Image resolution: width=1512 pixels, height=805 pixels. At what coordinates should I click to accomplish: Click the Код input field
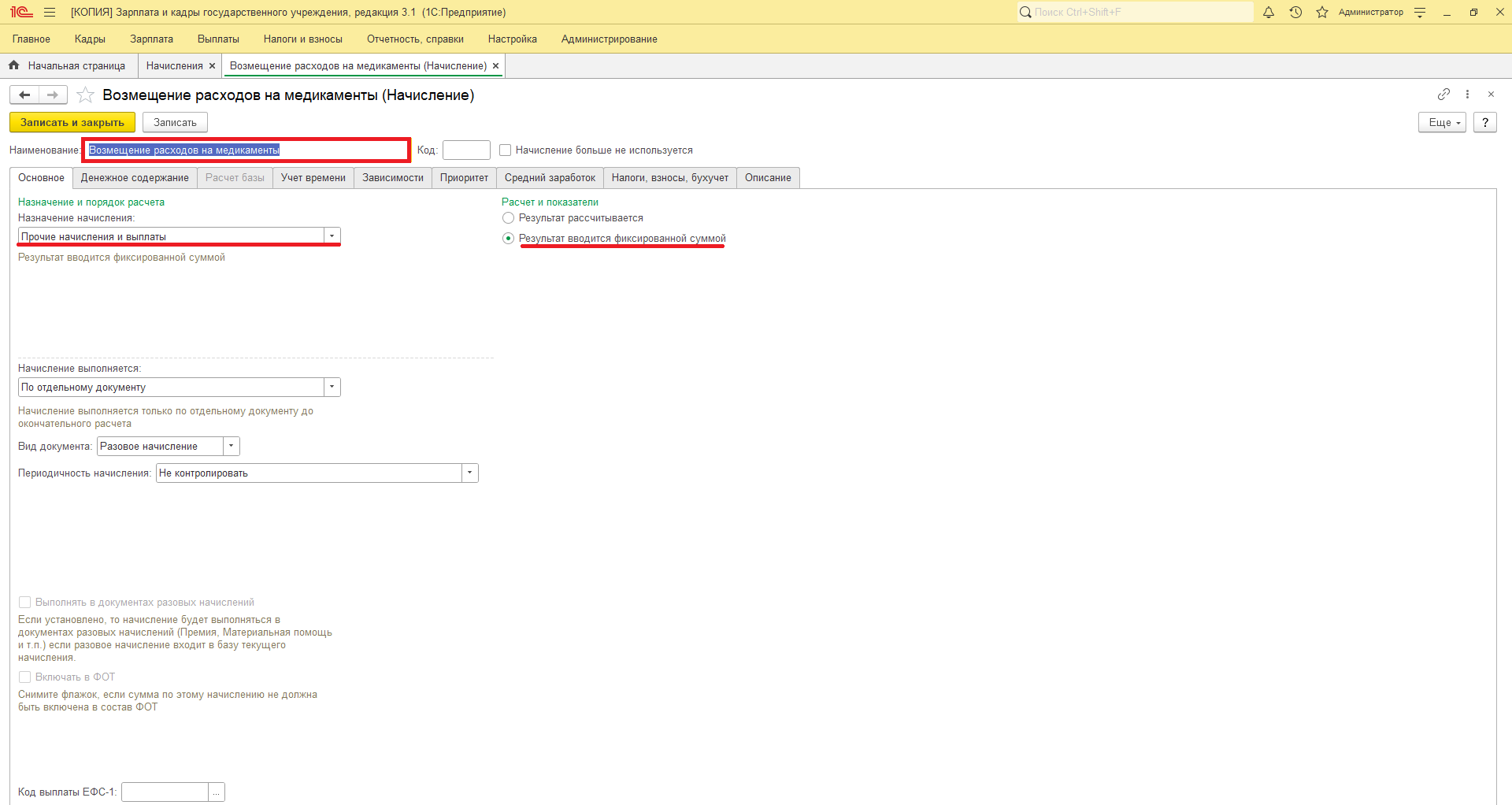[x=466, y=150]
